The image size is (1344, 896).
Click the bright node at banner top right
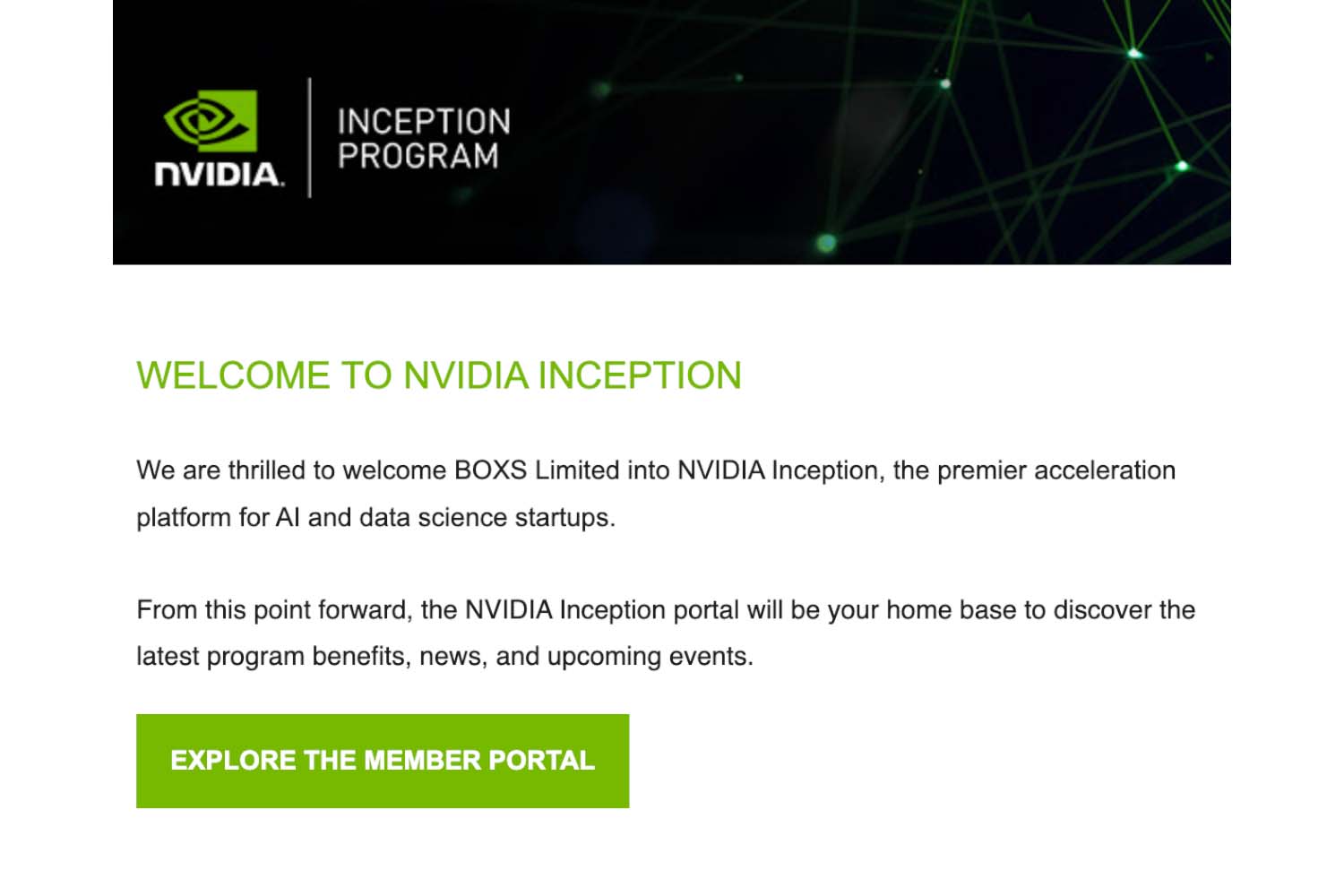click(x=1134, y=54)
